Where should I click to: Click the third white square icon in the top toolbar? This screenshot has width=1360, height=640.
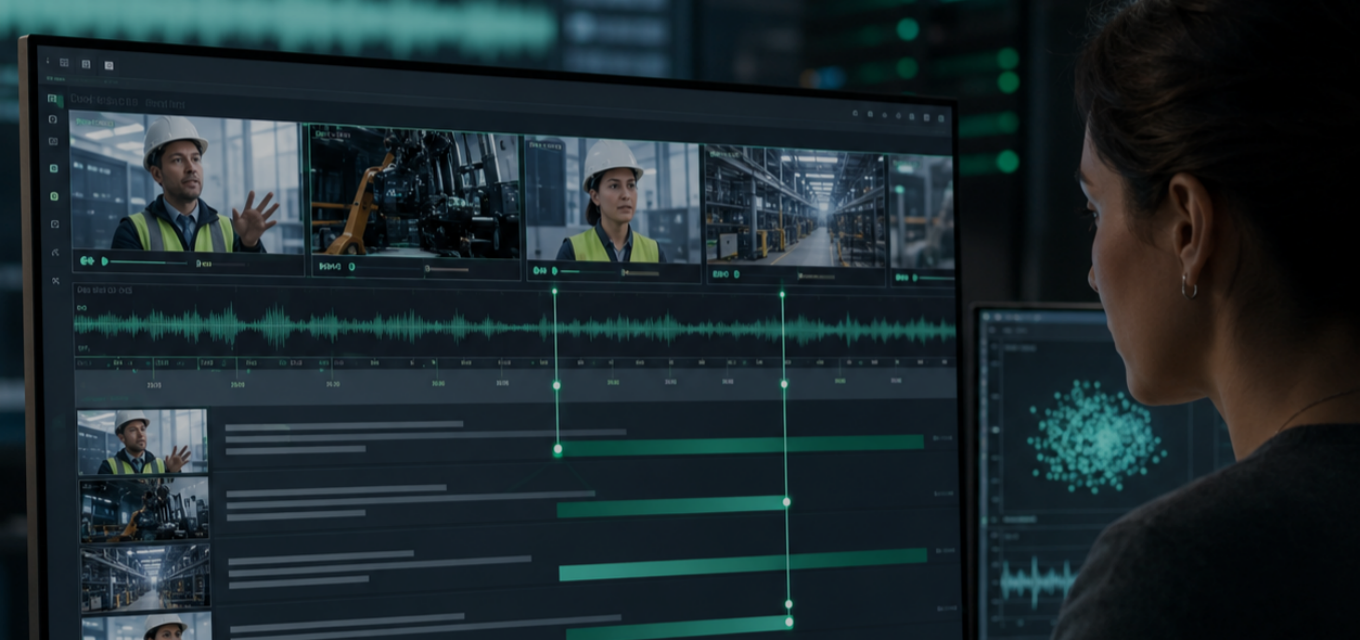click(109, 65)
